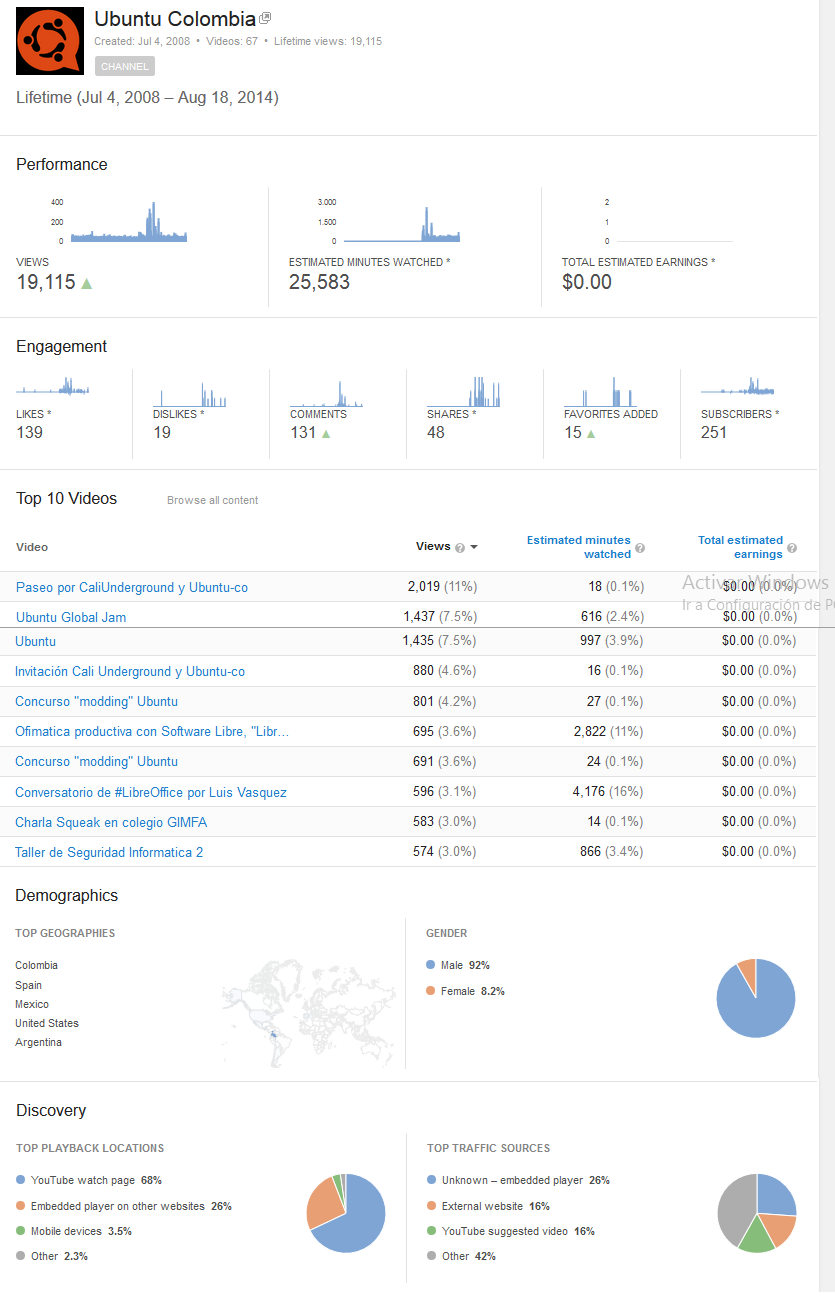Click the DISLIKES count 19
The height and width of the screenshot is (1297, 835).
point(162,432)
